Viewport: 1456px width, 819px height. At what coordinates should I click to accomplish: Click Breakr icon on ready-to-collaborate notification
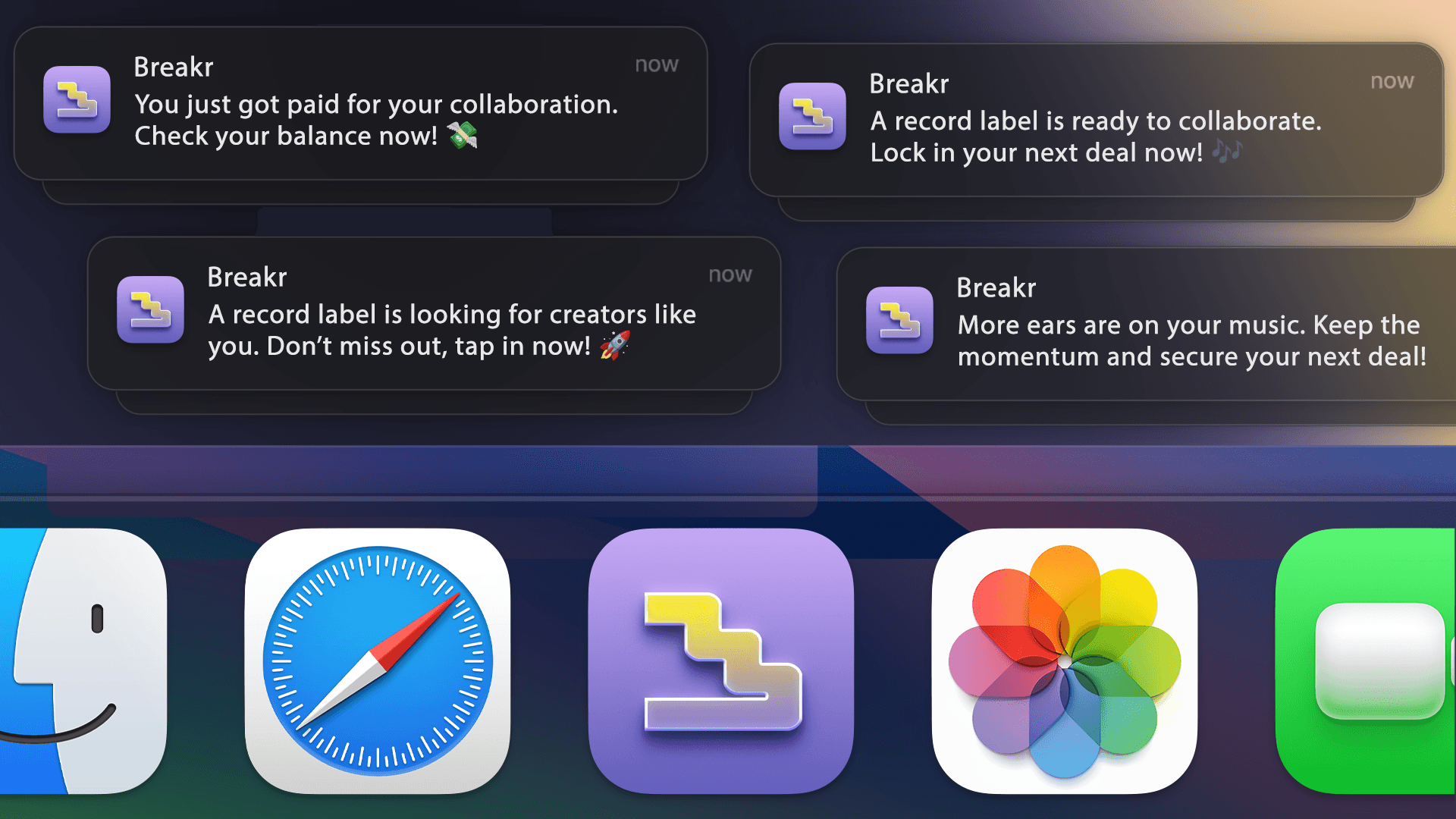pyautogui.click(x=812, y=116)
